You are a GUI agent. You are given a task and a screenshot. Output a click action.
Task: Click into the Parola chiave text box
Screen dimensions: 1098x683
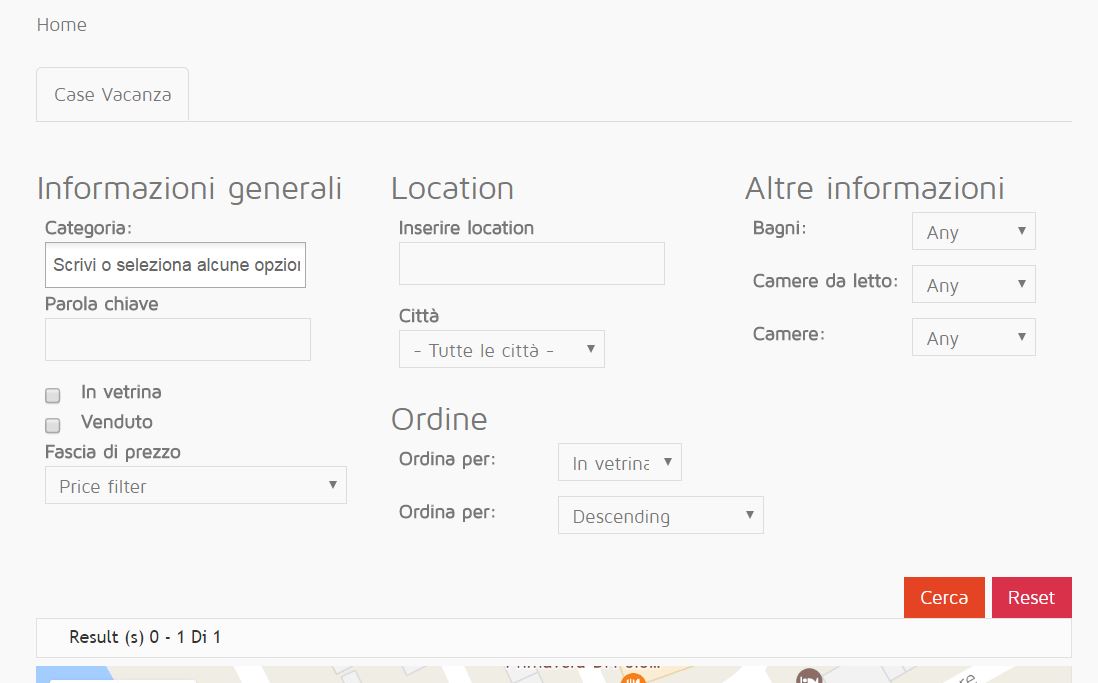click(x=178, y=340)
